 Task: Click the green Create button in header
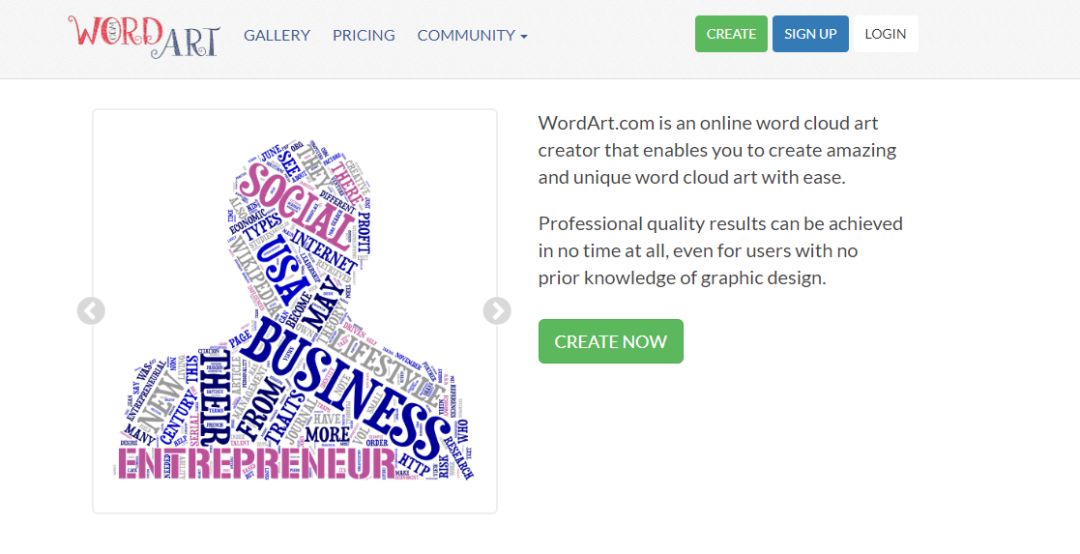[731, 34]
